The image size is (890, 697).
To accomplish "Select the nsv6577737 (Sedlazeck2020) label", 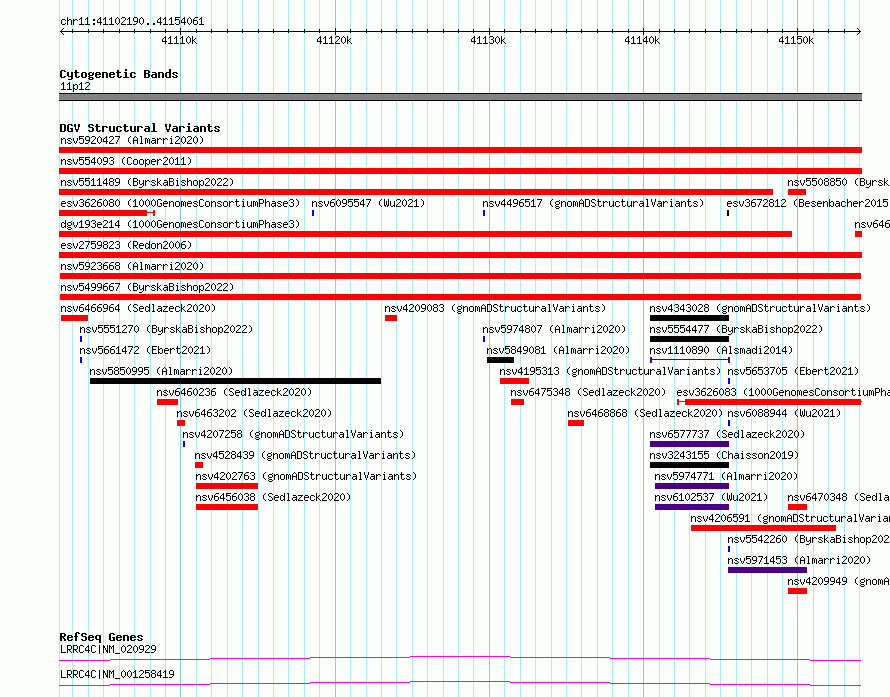I will (727, 434).
